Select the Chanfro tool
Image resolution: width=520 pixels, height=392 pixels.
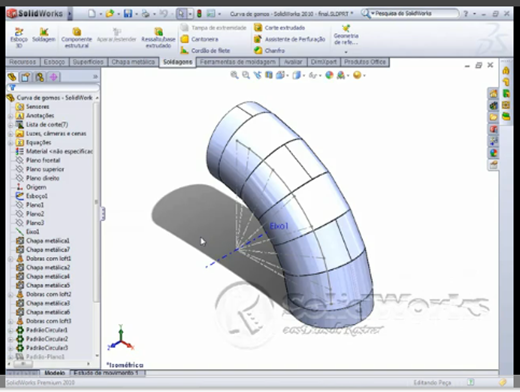point(269,50)
